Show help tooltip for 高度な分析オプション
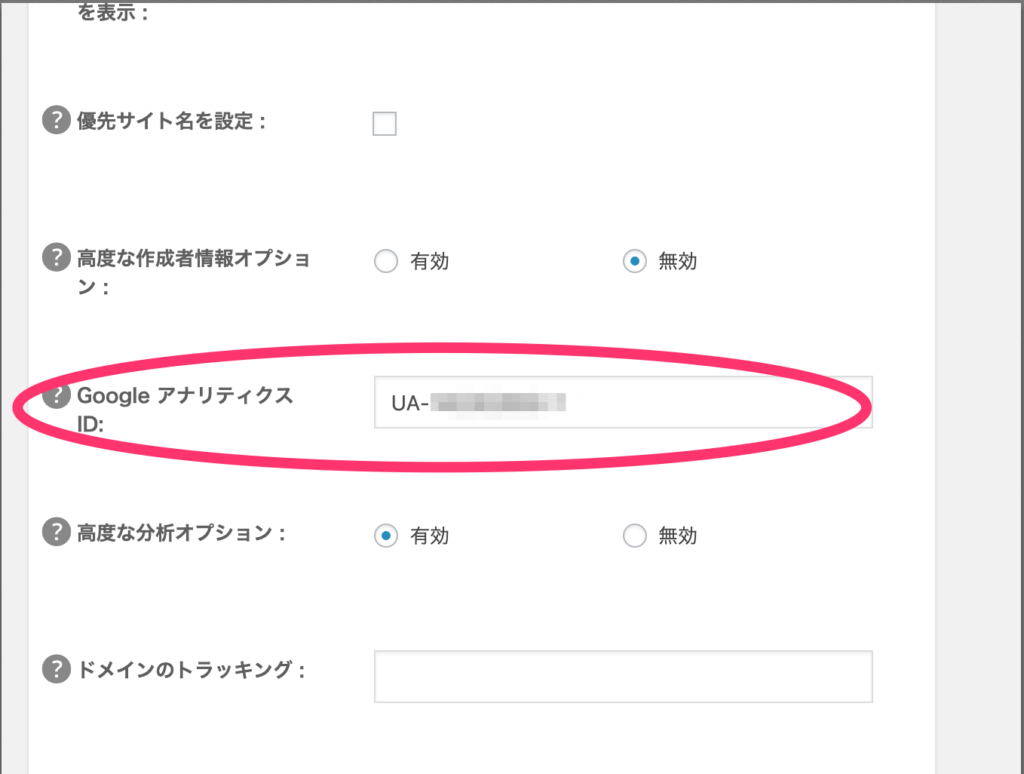The height and width of the screenshot is (774, 1024). (x=55, y=532)
